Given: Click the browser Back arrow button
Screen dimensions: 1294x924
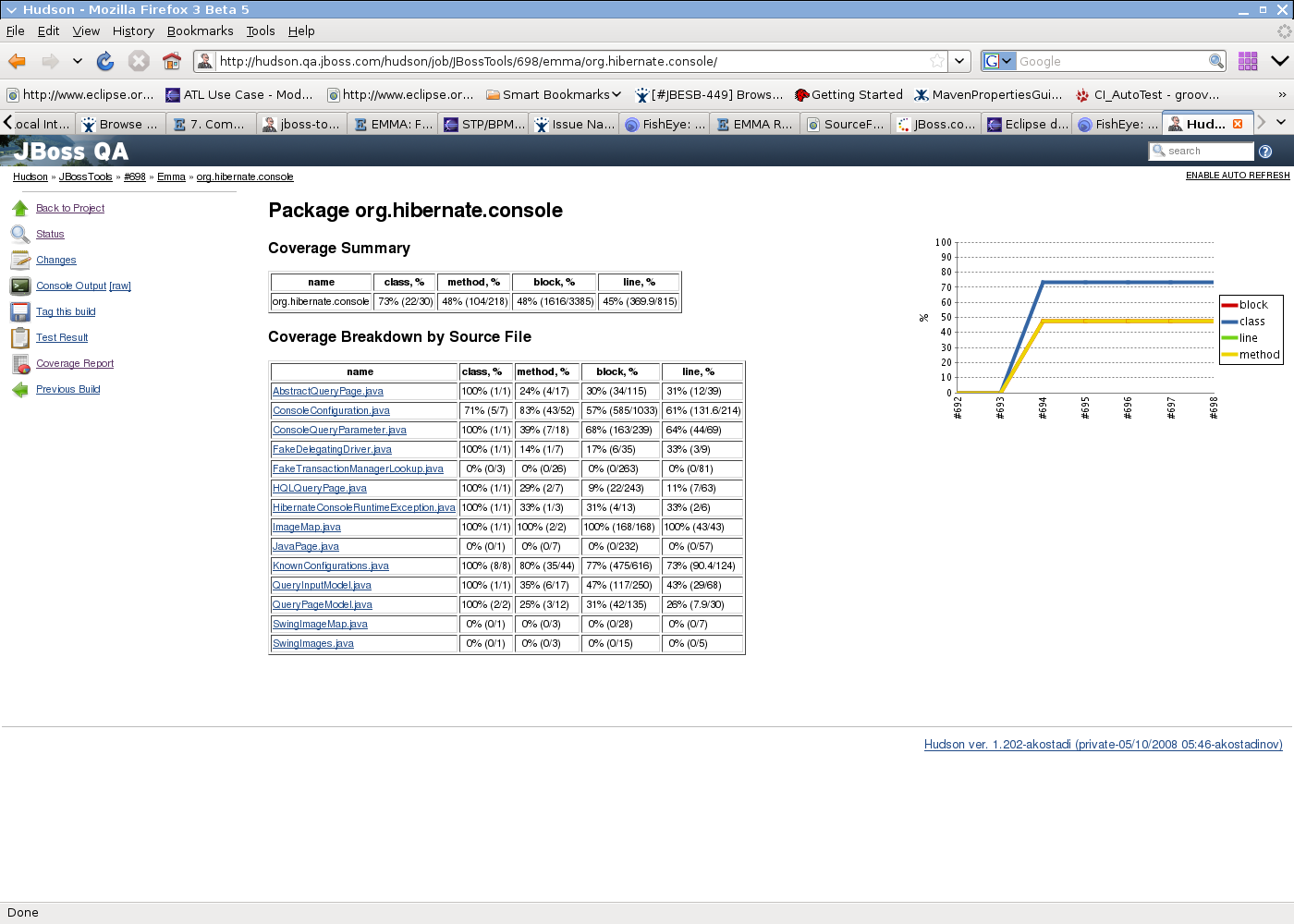Looking at the screenshot, I should 18,61.
